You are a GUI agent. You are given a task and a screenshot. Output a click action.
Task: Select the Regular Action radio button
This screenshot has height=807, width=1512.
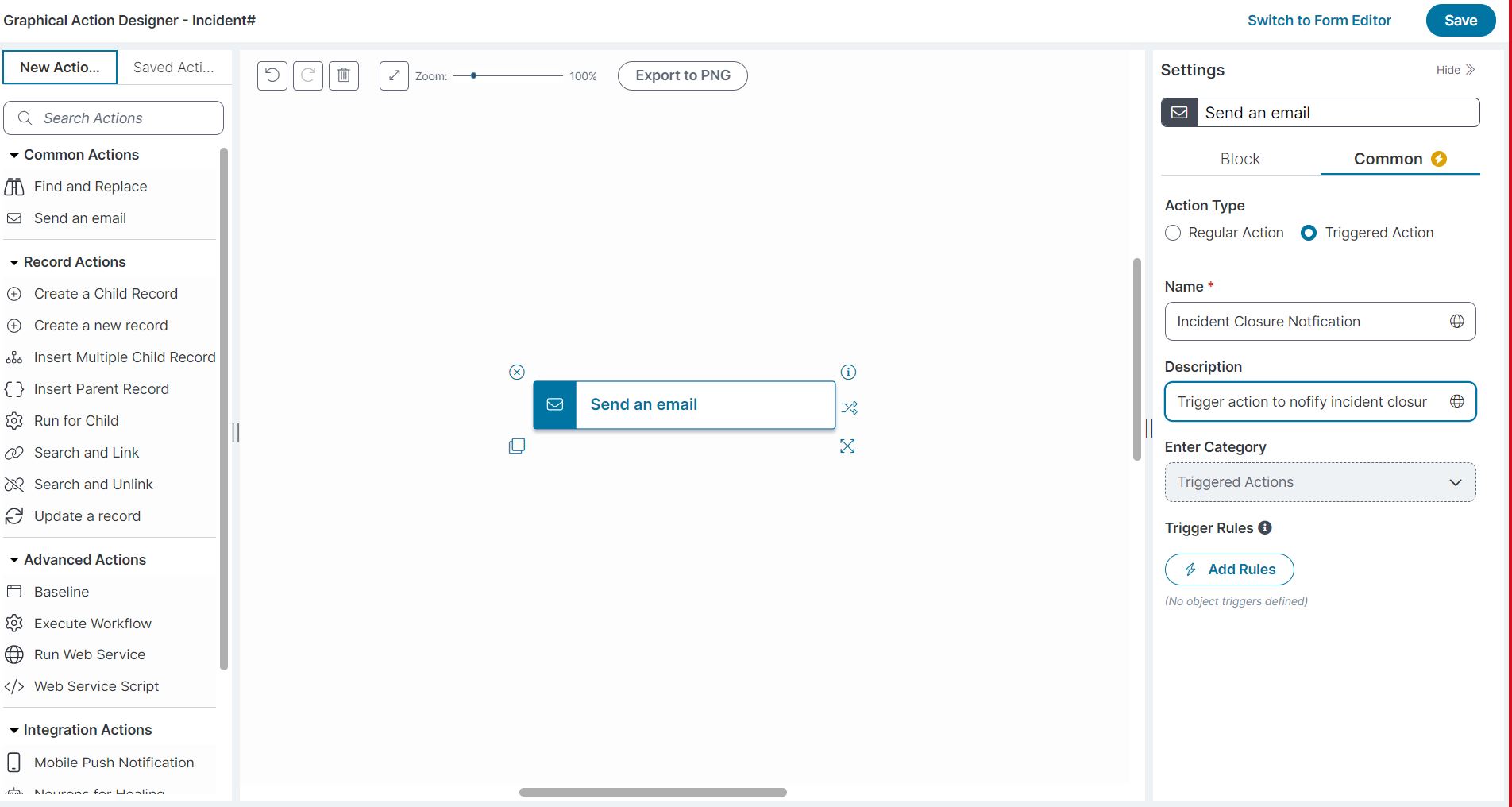[1173, 233]
